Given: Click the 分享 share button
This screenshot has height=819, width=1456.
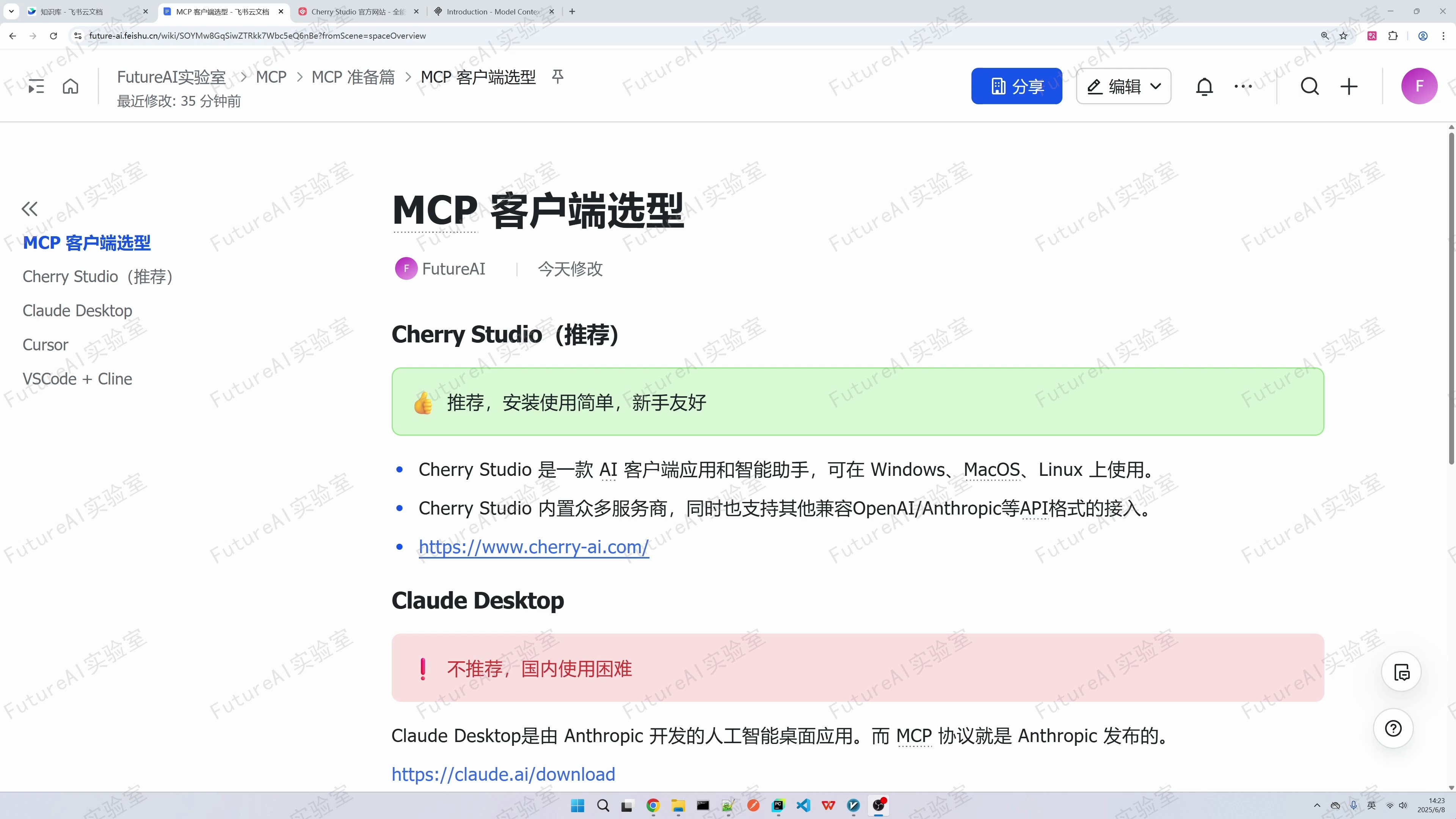Looking at the screenshot, I should pyautogui.click(x=1016, y=86).
